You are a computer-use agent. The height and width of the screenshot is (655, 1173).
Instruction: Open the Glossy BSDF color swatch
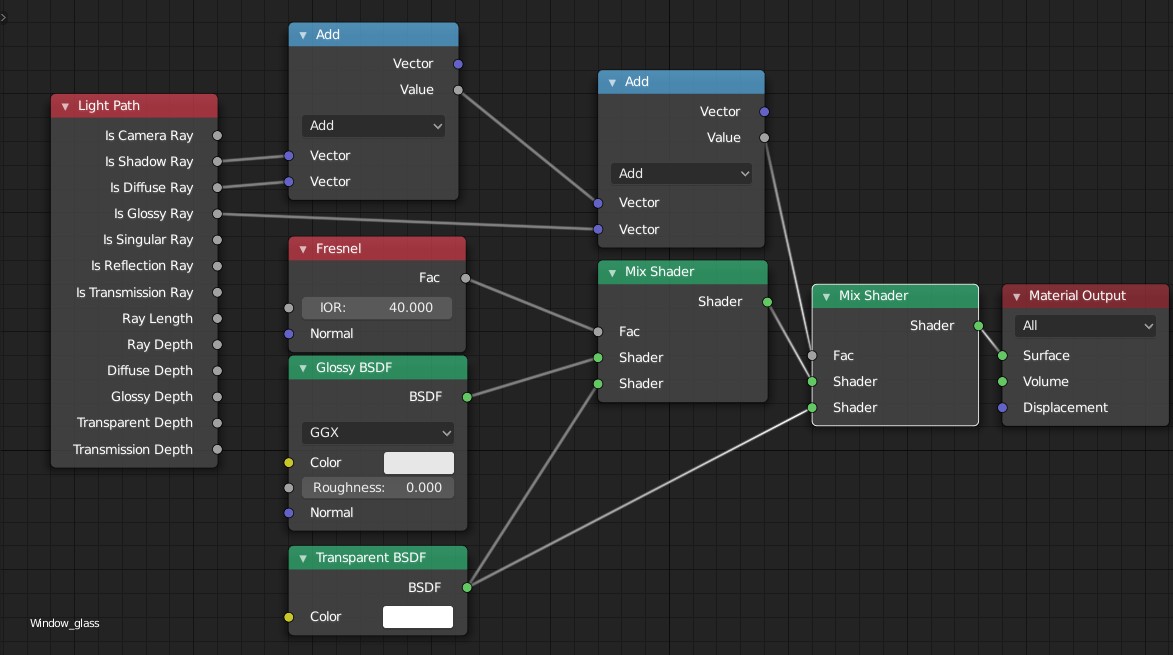pyautogui.click(x=418, y=462)
